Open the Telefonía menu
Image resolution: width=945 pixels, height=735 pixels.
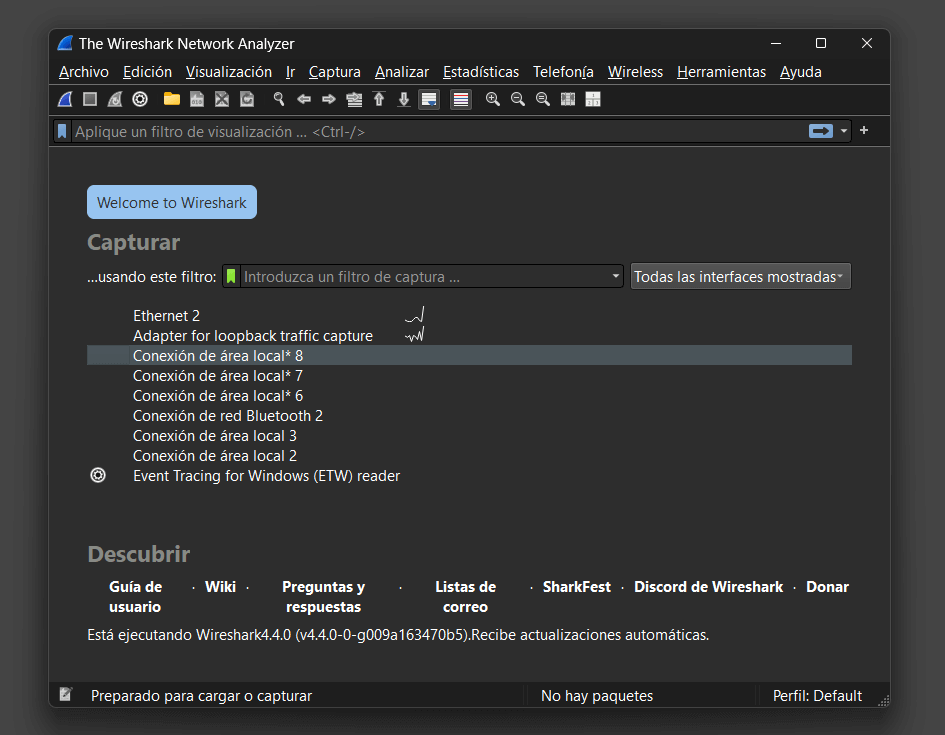coord(564,72)
